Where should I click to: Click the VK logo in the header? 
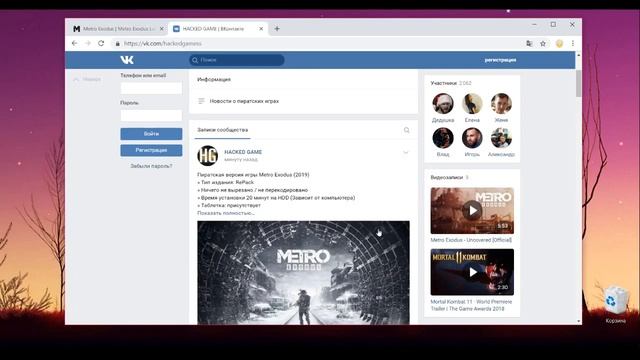tap(127, 60)
